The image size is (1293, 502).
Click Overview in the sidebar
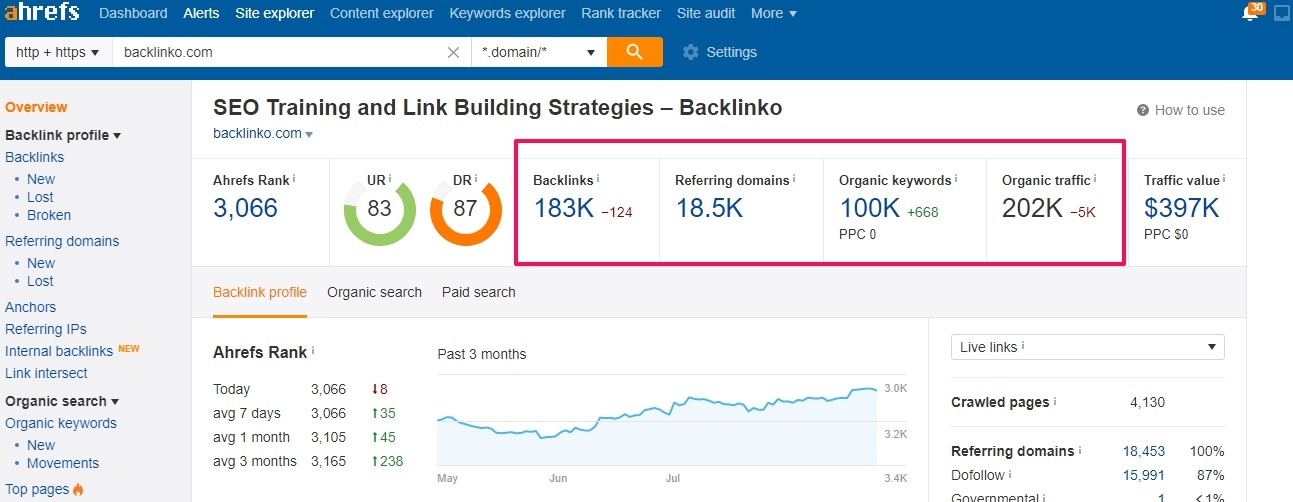tap(36, 107)
